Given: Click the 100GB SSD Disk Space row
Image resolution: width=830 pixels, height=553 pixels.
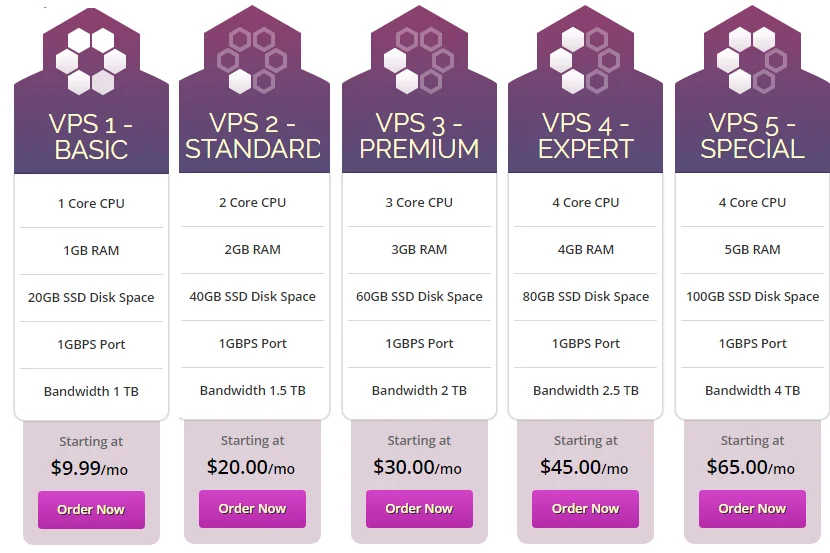Looking at the screenshot, I should (752, 297).
